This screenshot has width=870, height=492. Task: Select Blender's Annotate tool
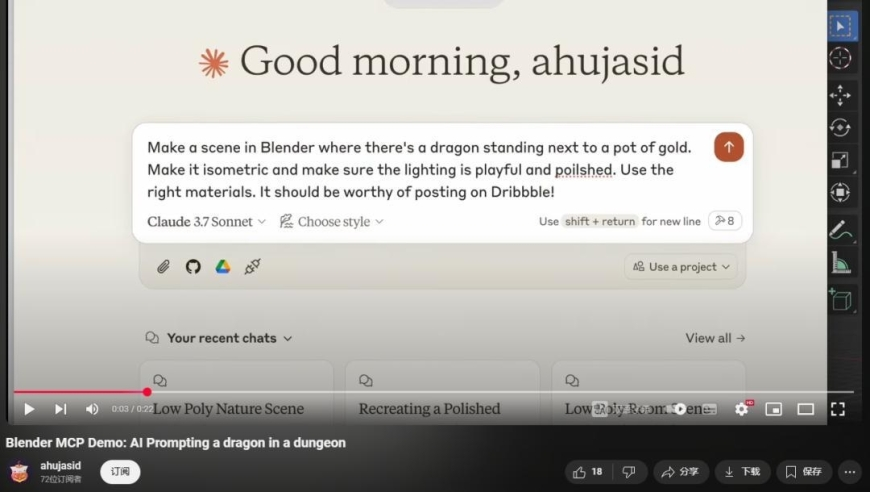tap(841, 230)
